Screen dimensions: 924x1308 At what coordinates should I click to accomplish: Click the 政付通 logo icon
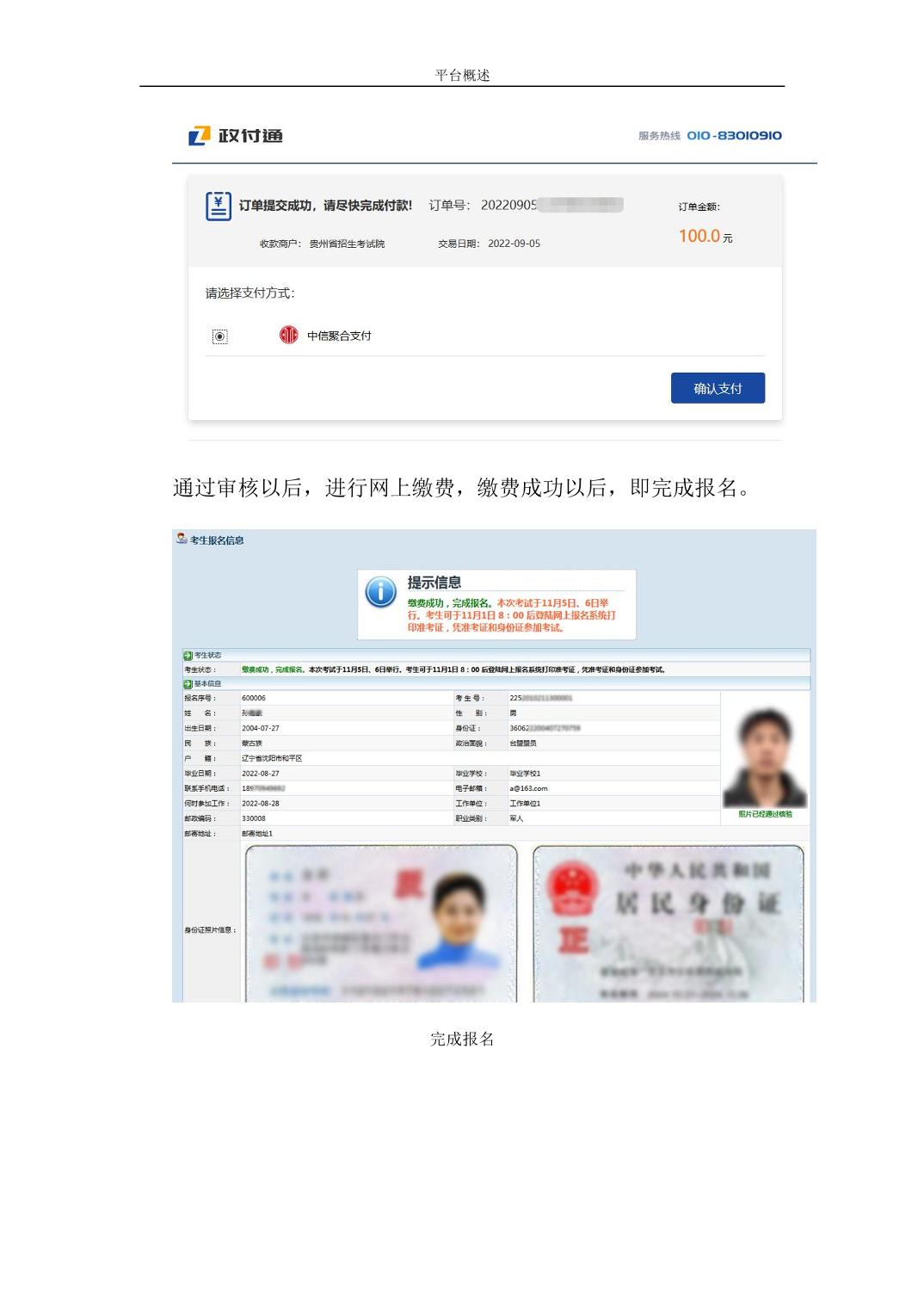pos(200,135)
